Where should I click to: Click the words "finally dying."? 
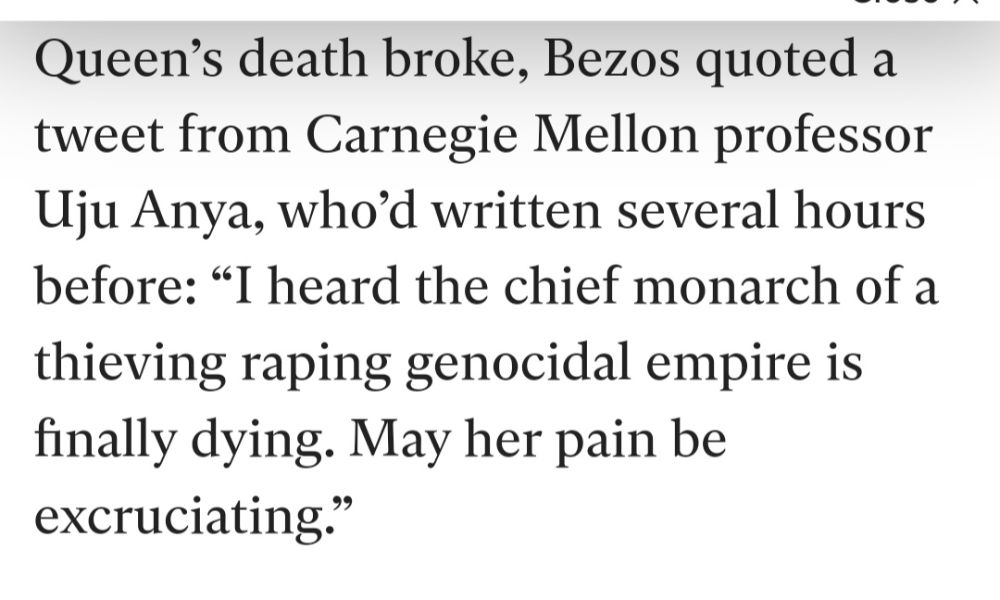tap(184, 441)
